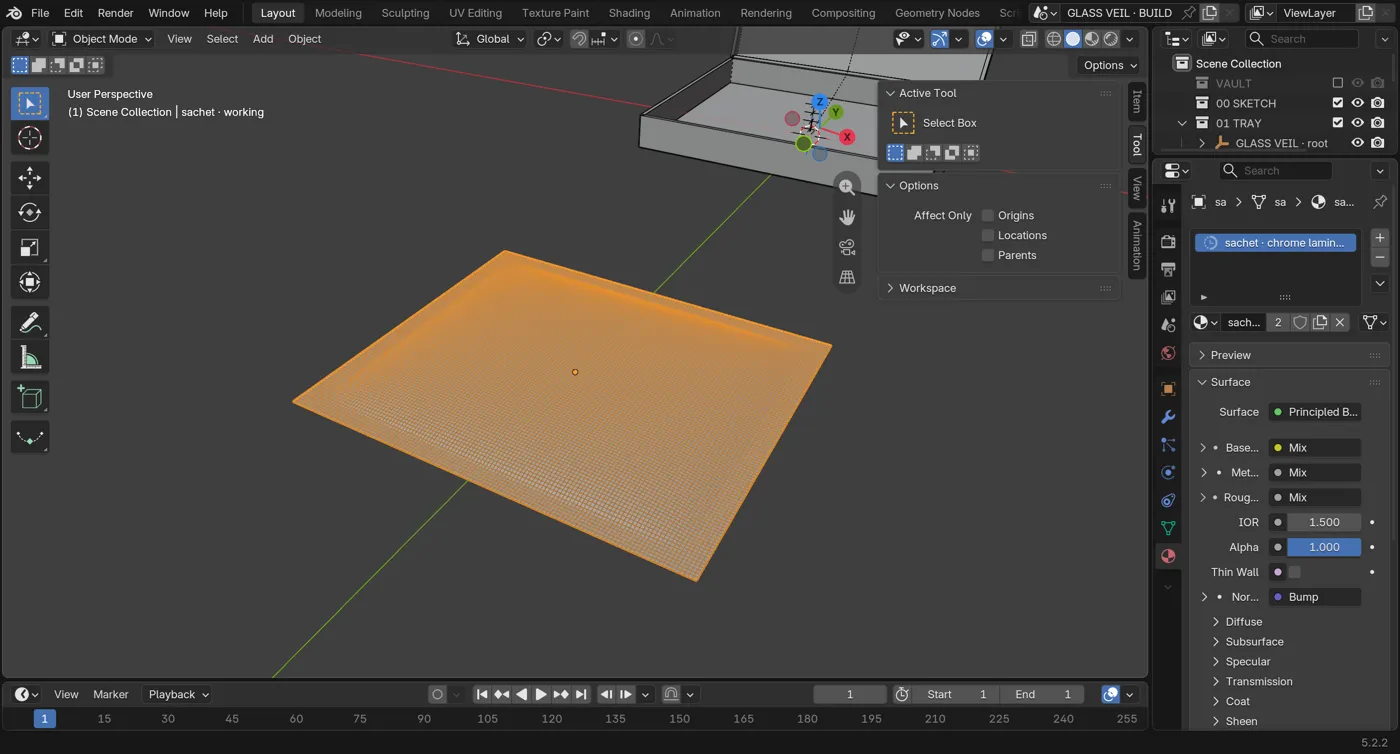Image resolution: width=1400 pixels, height=754 pixels.
Task: Toggle 00 SKETCH collection exclude checkbox
Action: point(1338,103)
